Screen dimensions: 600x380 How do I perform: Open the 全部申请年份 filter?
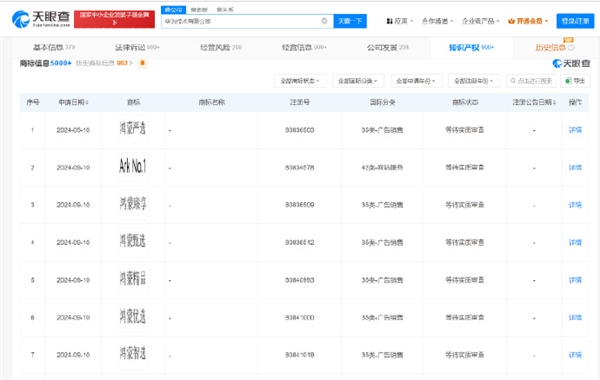click(416, 81)
